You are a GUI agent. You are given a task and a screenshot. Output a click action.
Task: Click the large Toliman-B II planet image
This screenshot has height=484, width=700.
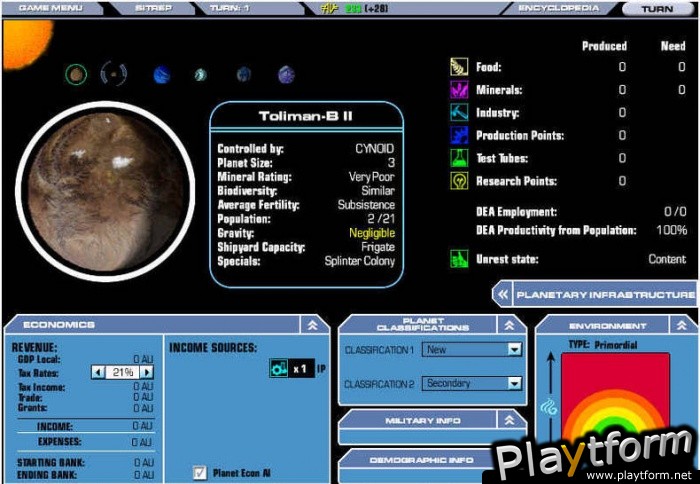(105, 192)
